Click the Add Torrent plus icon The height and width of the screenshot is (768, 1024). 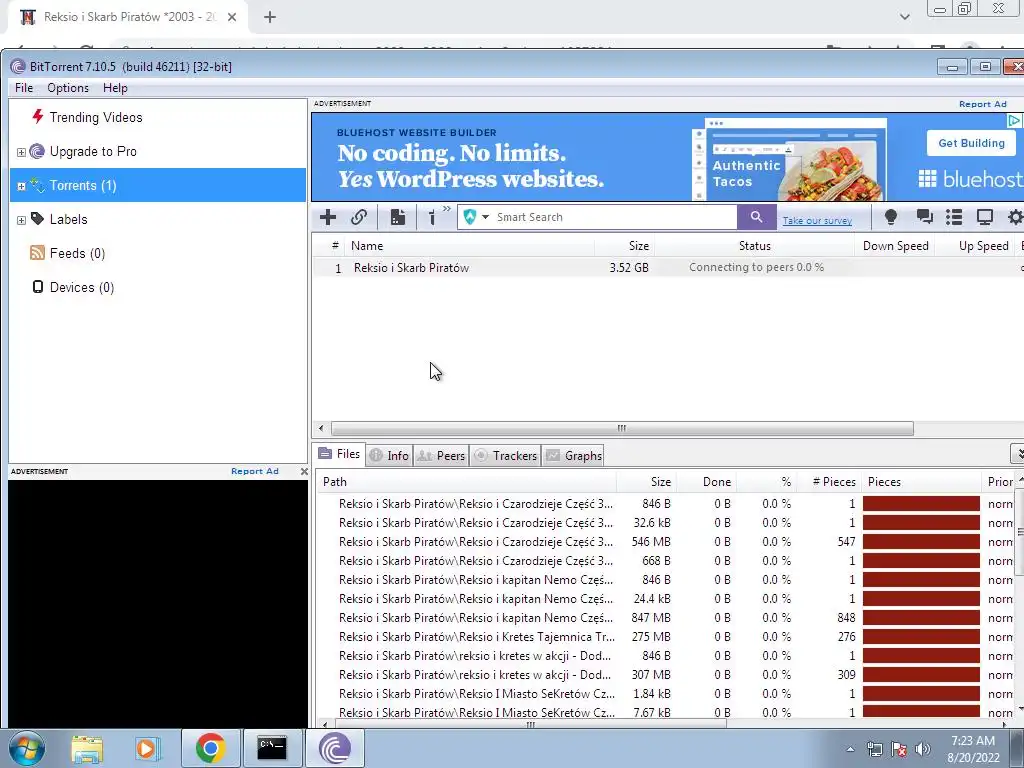[328, 217]
